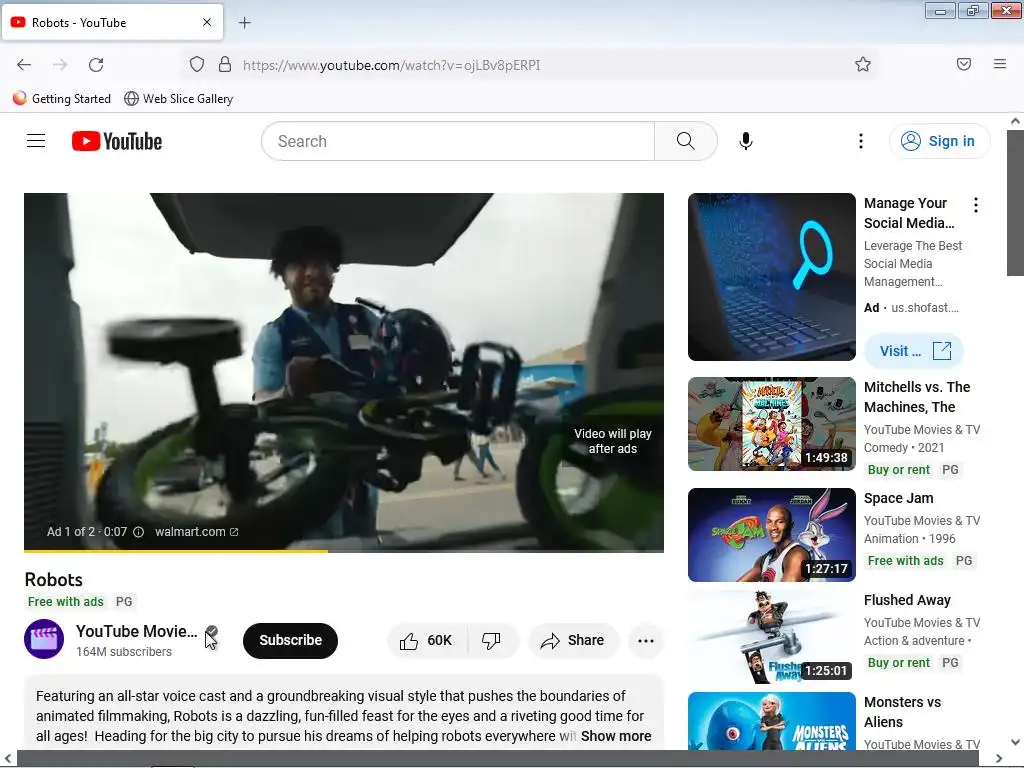The width and height of the screenshot is (1024, 768).
Task: Open YouTube settings three-dot menu
Action: coord(861,141)
